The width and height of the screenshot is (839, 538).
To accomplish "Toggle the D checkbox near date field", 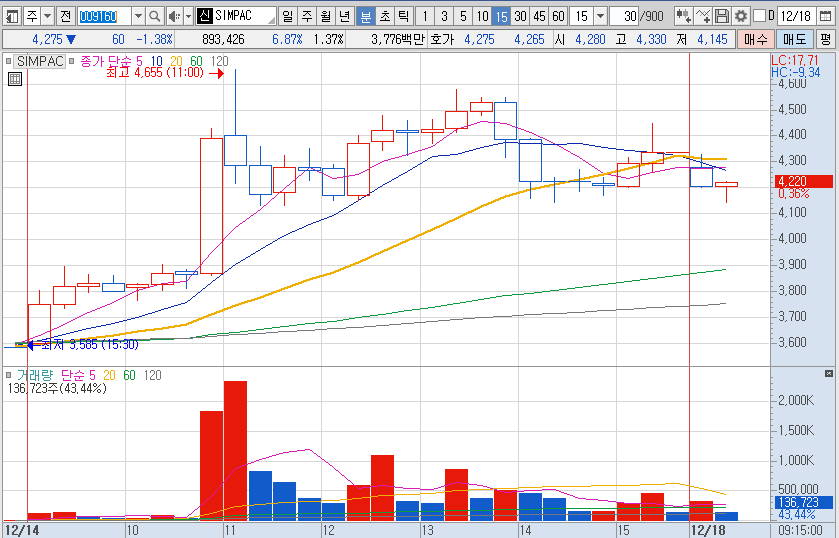I will point(759,16).
